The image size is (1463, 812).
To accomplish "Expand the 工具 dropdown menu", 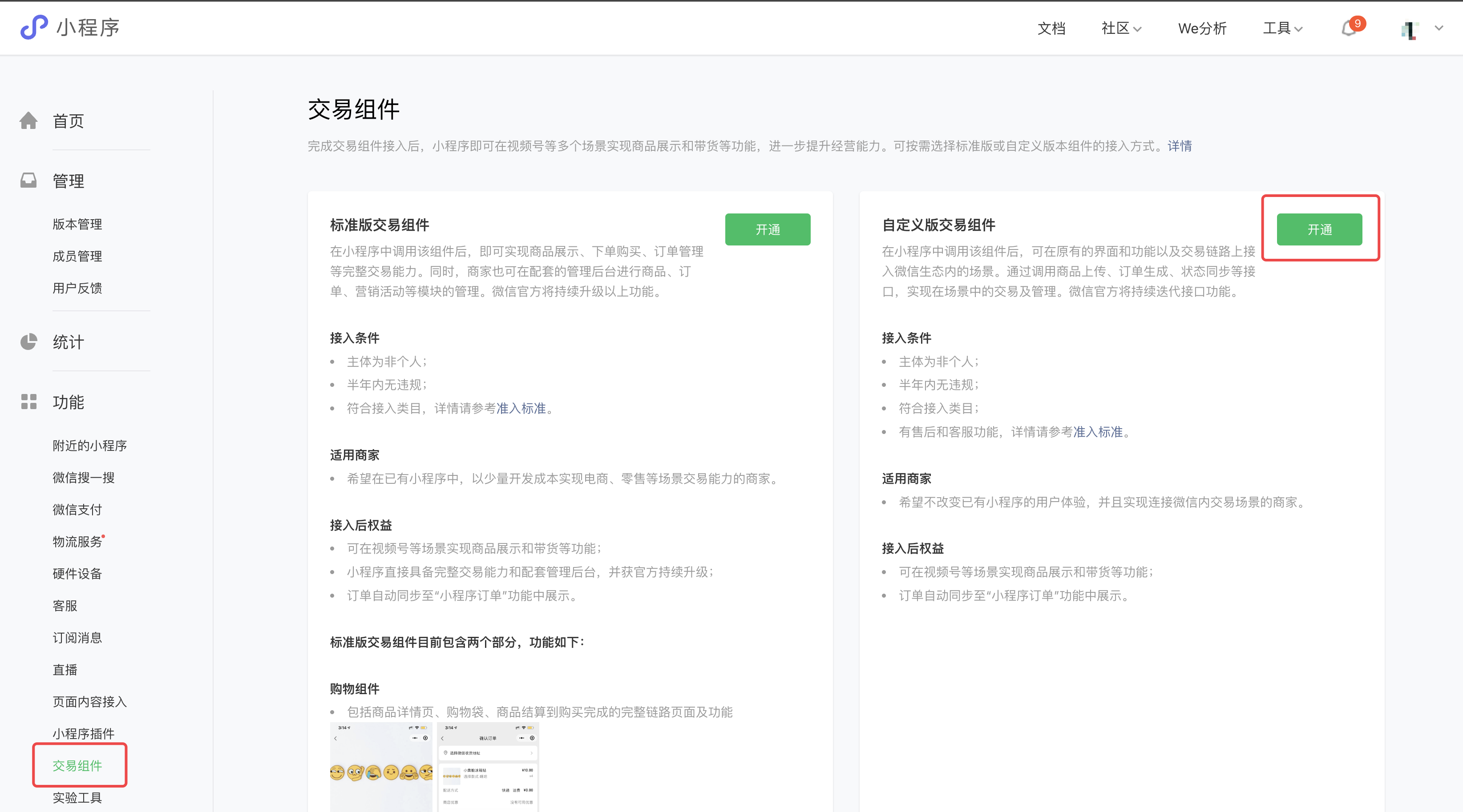I will coord(1282,28).
